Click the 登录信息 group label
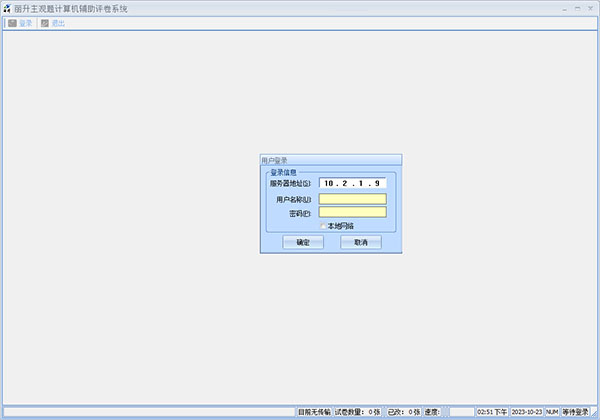 [x=283, y=173]
